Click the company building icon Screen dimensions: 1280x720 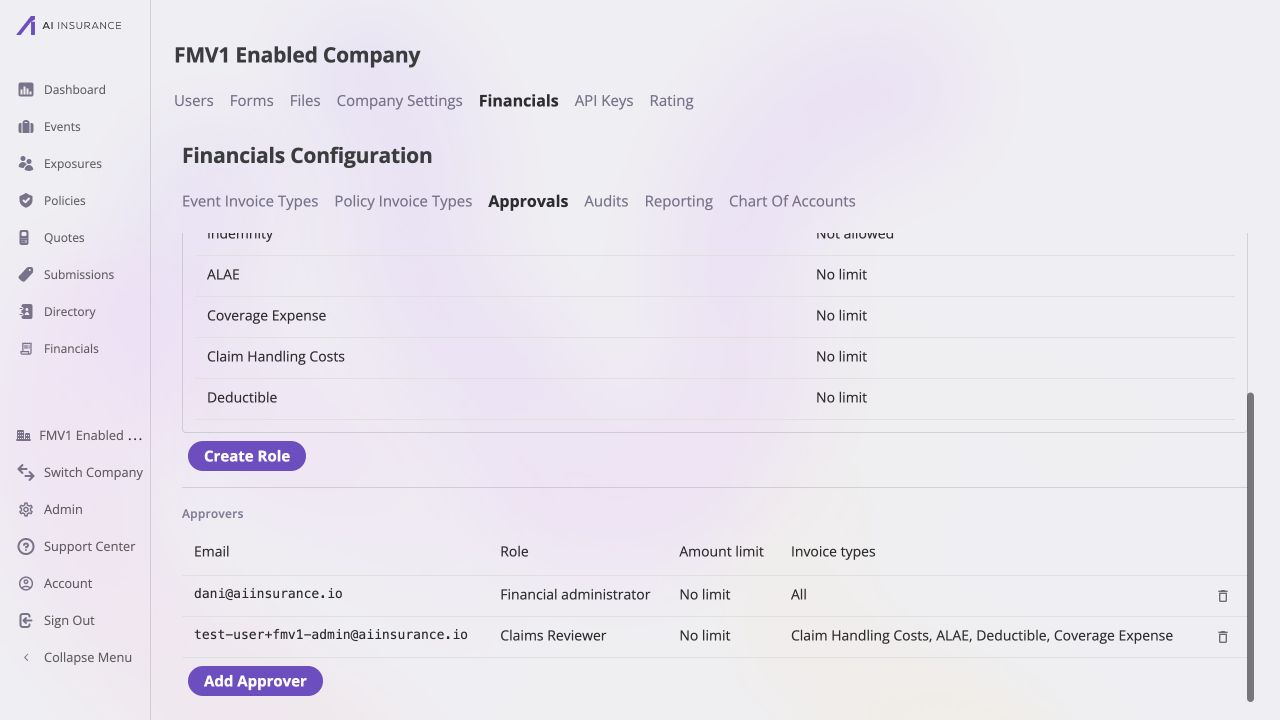pyautogui.click(x=24, y=436)
